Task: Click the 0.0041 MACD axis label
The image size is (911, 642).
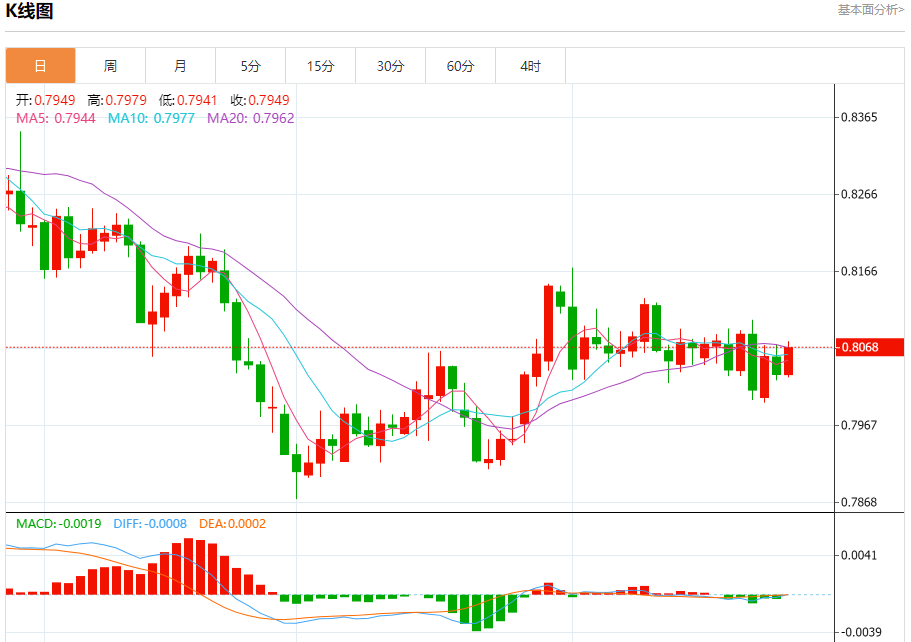Action: [x=859, y=555]
